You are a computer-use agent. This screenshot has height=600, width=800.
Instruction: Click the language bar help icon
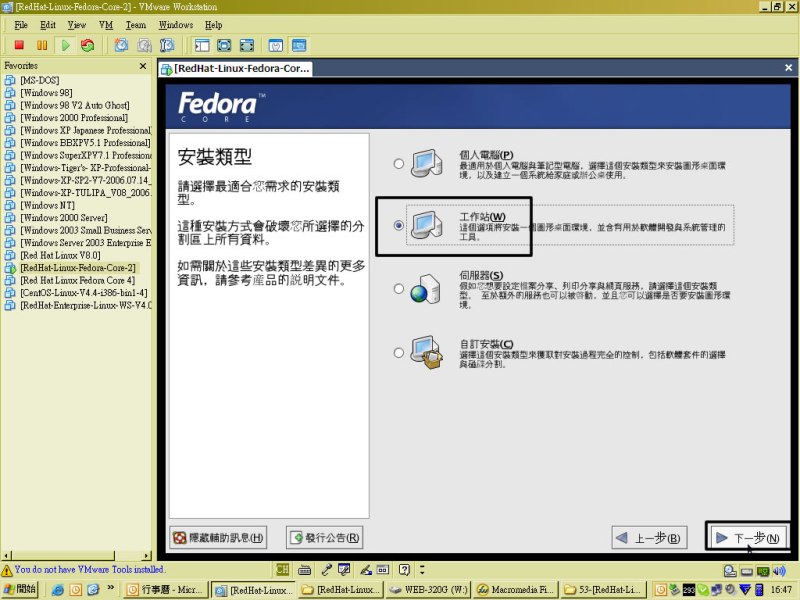(404, 569)
